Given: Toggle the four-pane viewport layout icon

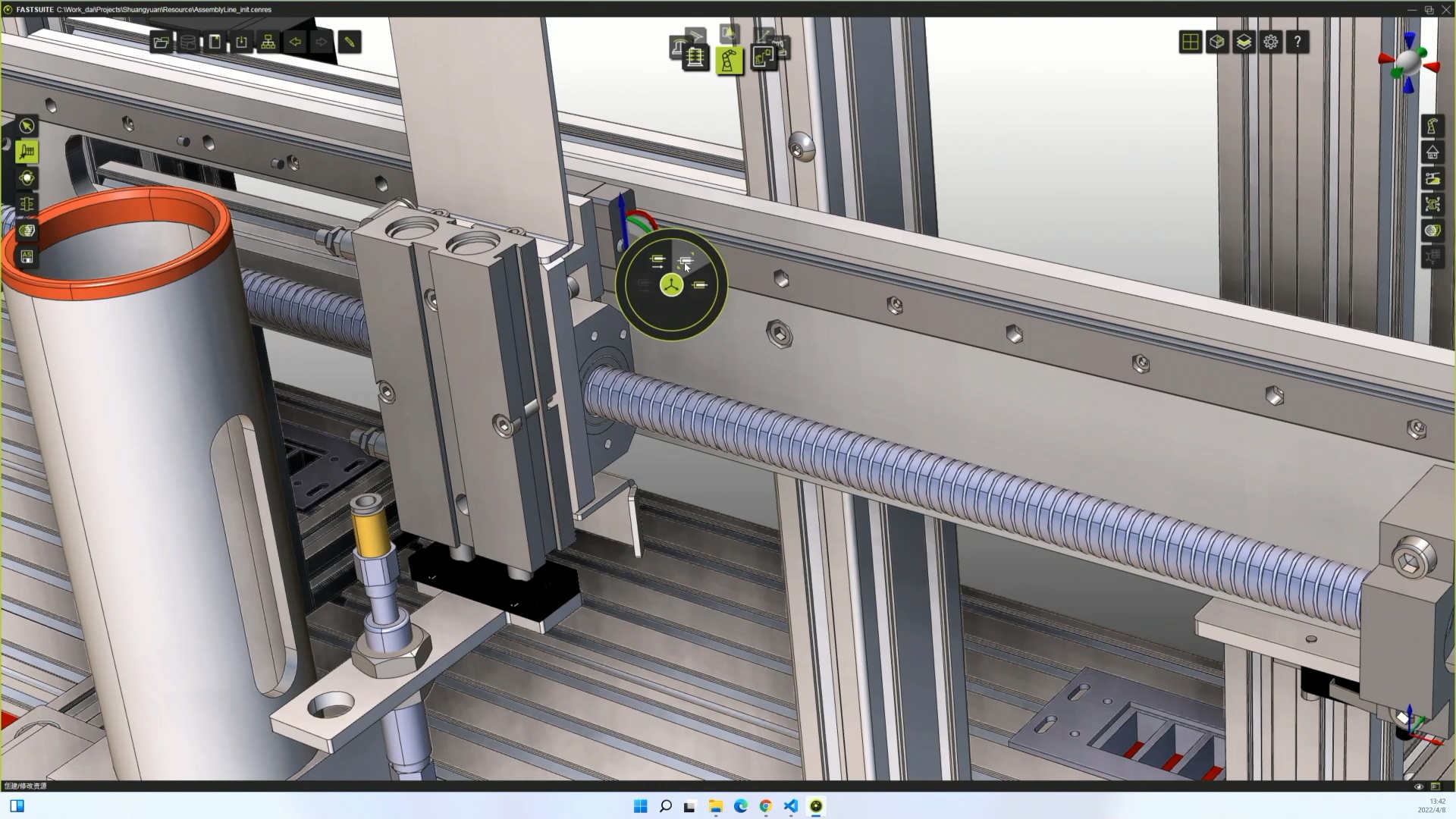Looking at the screenshot, I should tap(1190, 42).
